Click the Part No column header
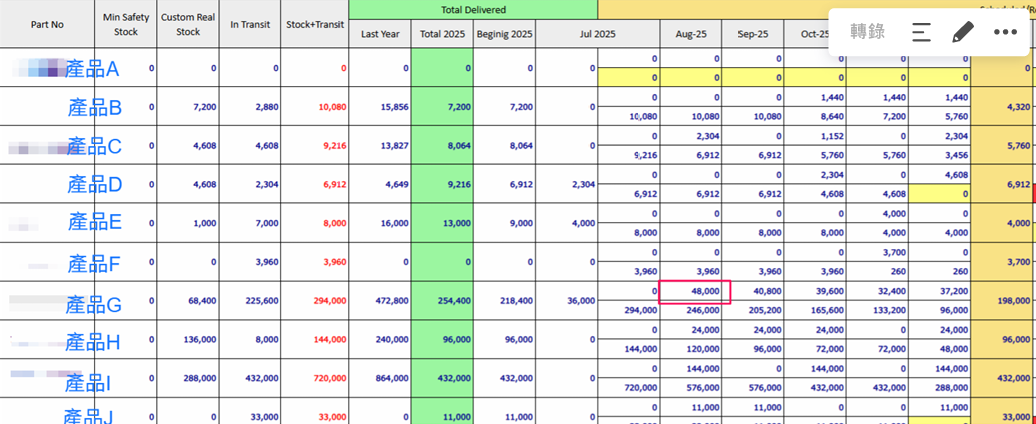 tap(47, 24)
